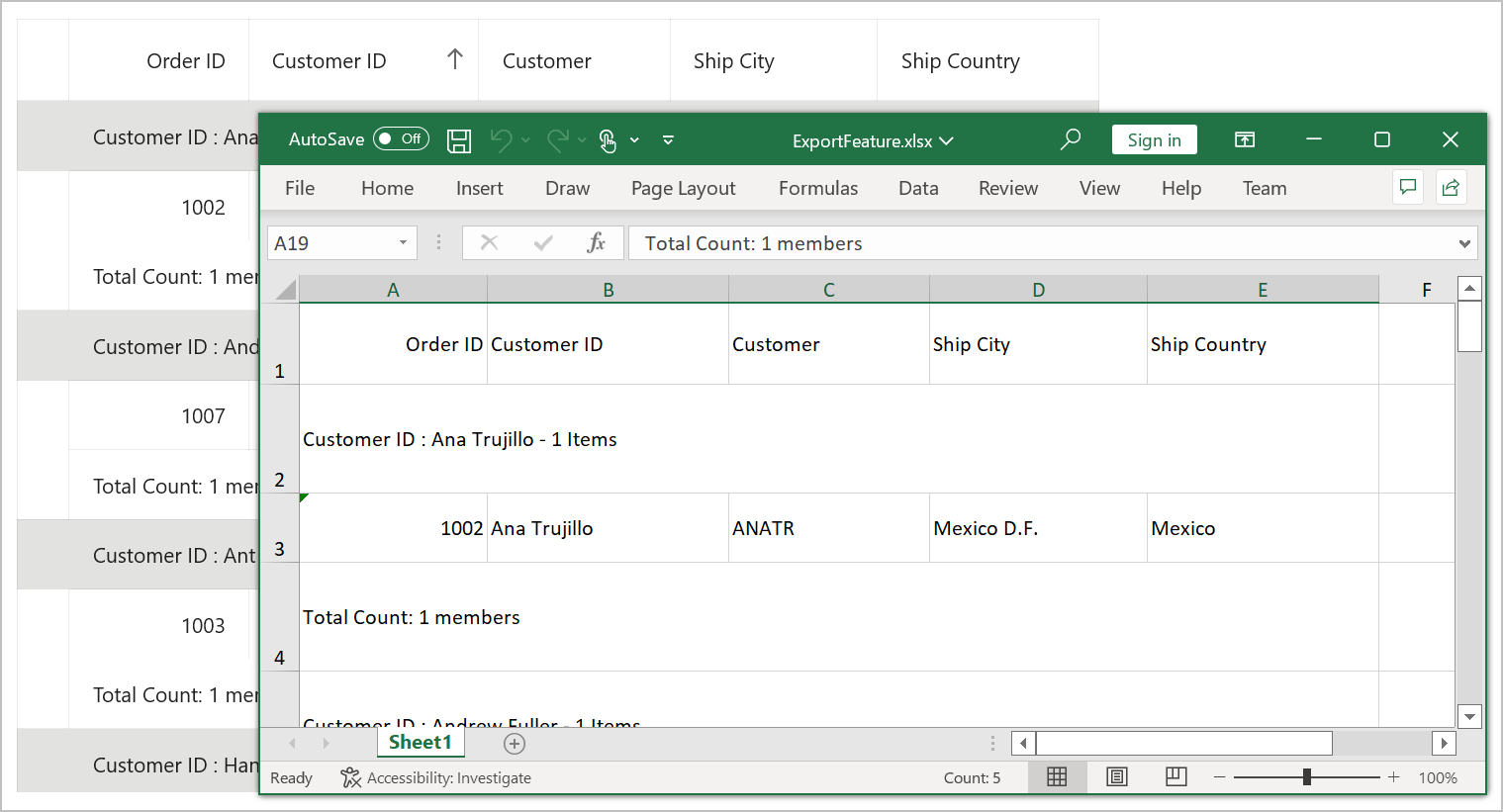Open the Touch/Mouse mode dropdown arrow

click(x=634, y=140)
